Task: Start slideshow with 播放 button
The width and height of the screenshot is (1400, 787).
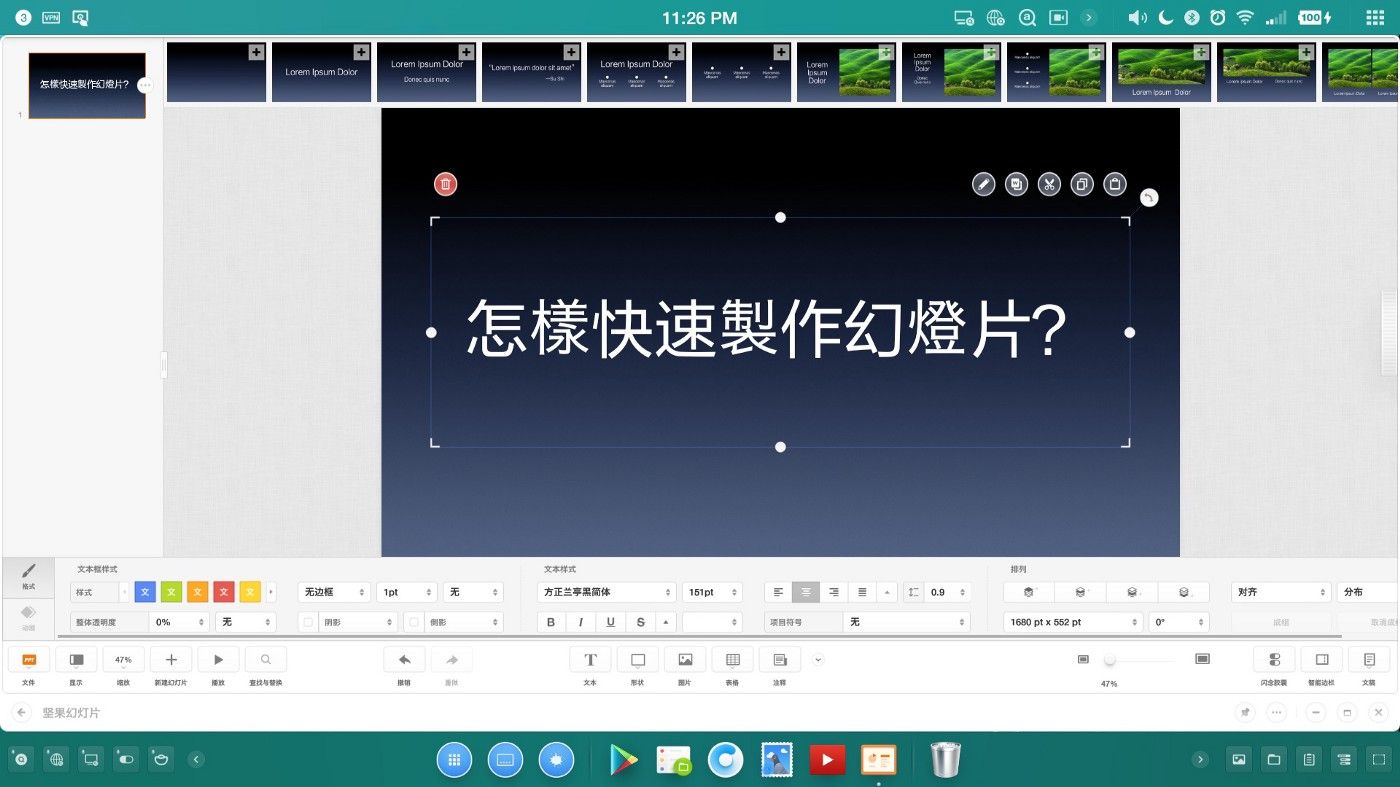Action: click(218, 660)
